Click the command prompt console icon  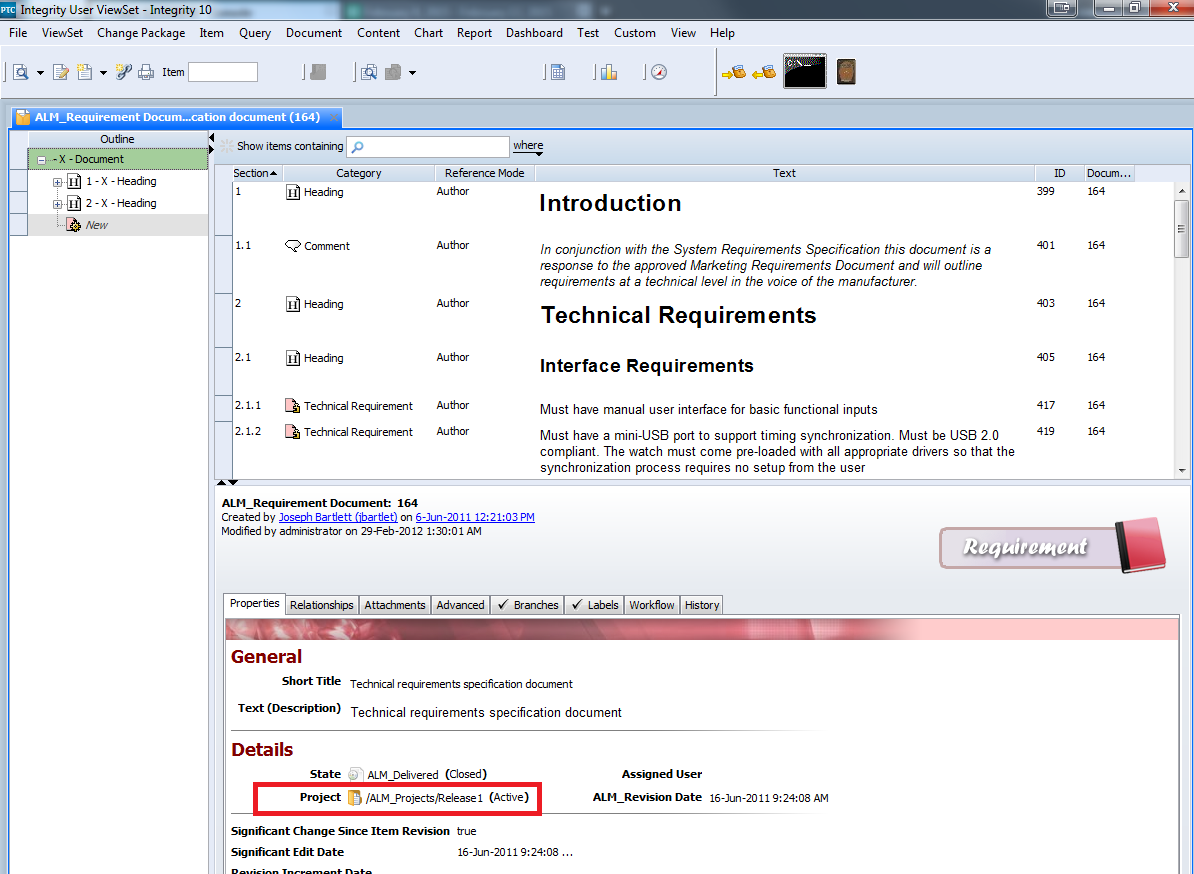805,72
